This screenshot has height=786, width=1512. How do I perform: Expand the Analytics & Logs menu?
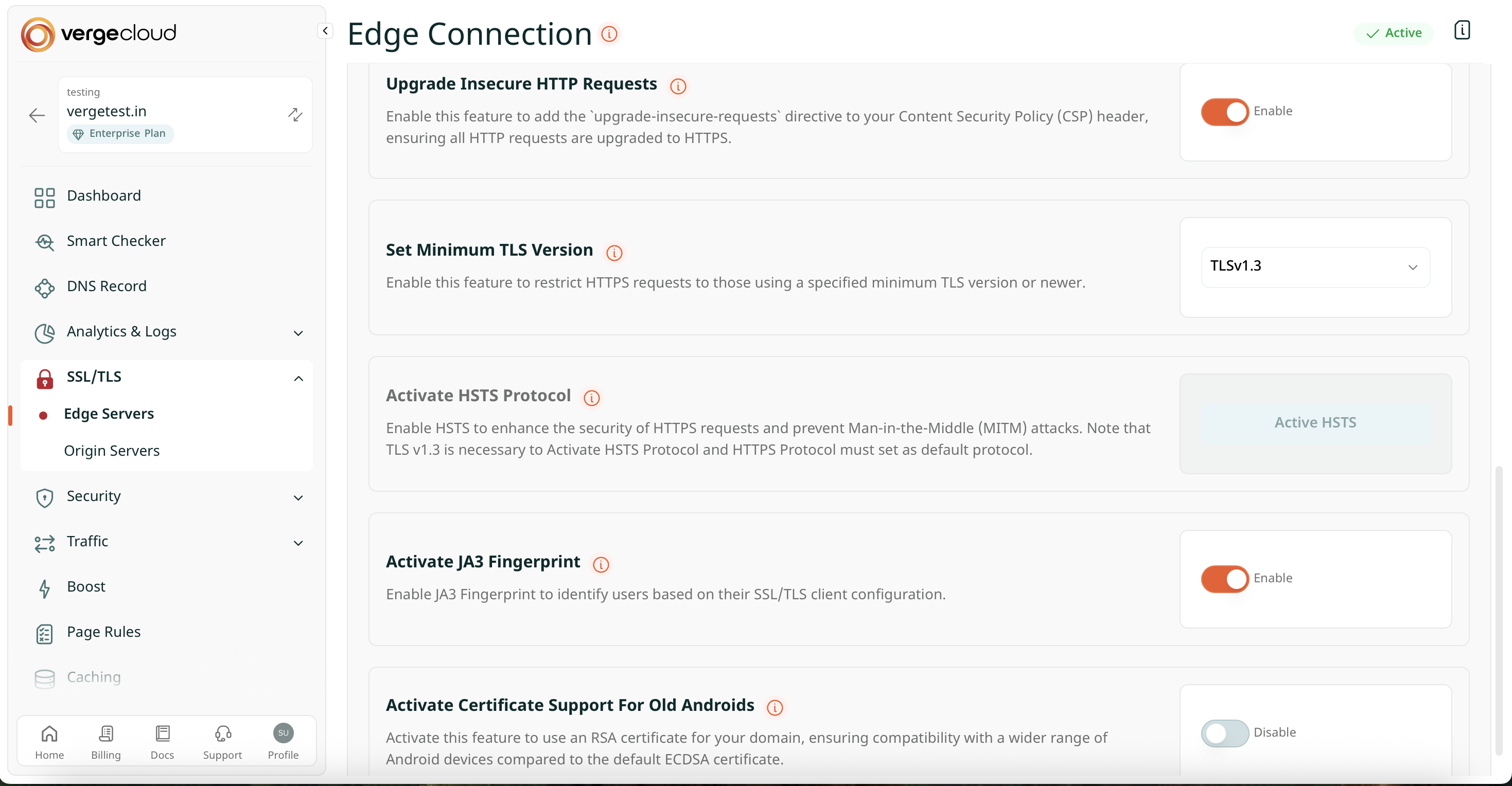click(x=298, y=333)
